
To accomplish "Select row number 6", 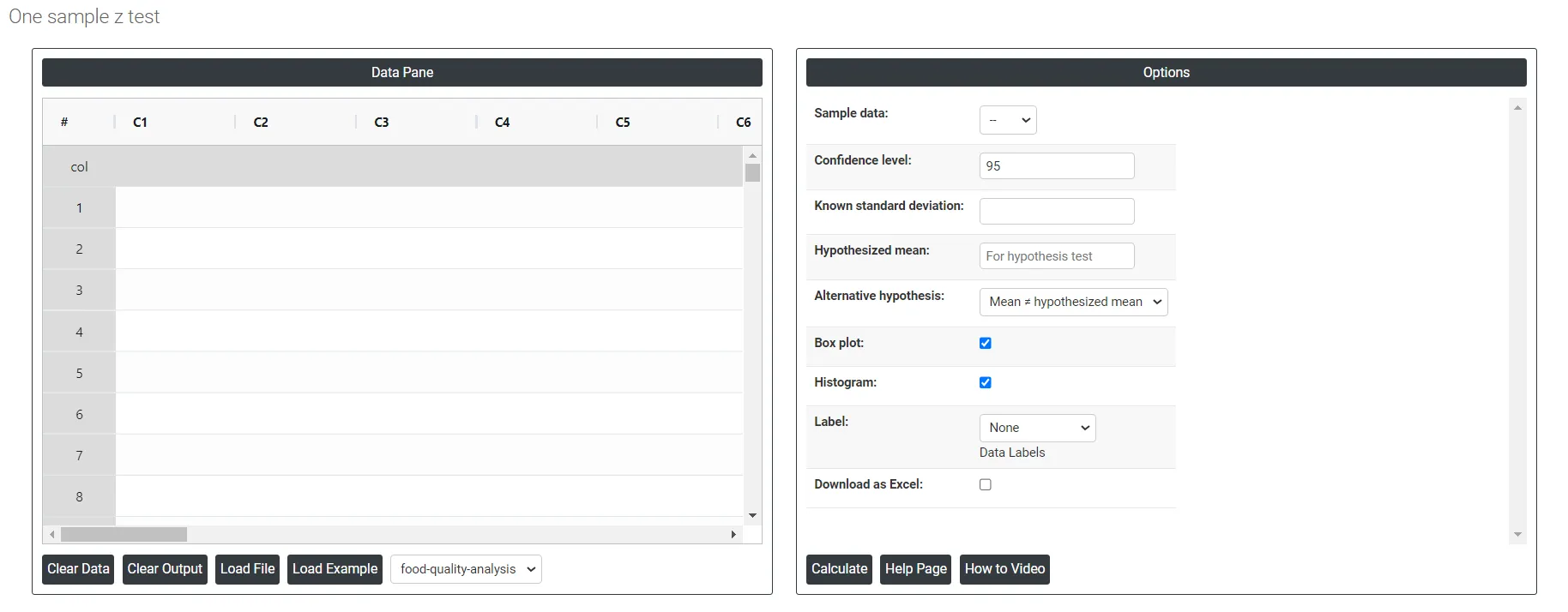I will pyautogui.click(x=79, y=415).
